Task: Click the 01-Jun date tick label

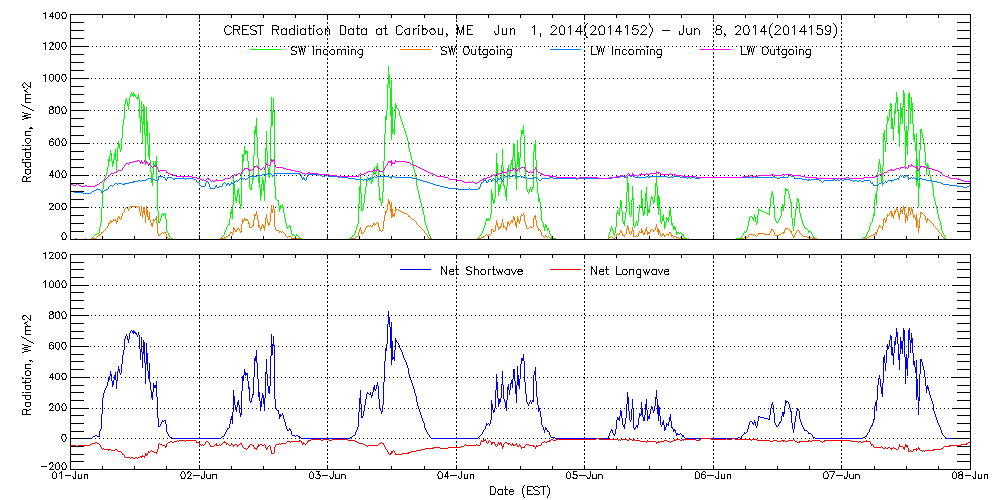Action: pos(72,477)
